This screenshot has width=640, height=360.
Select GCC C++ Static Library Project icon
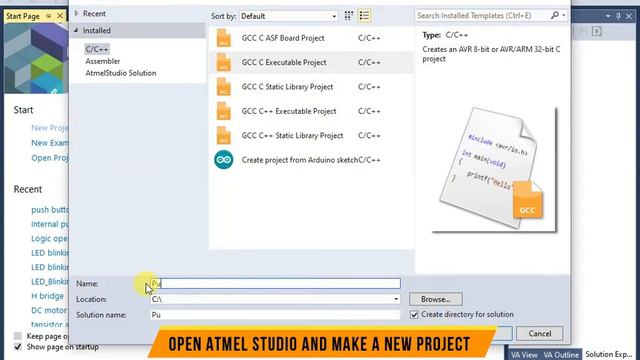pyautogui.click(x=224, y=136)
